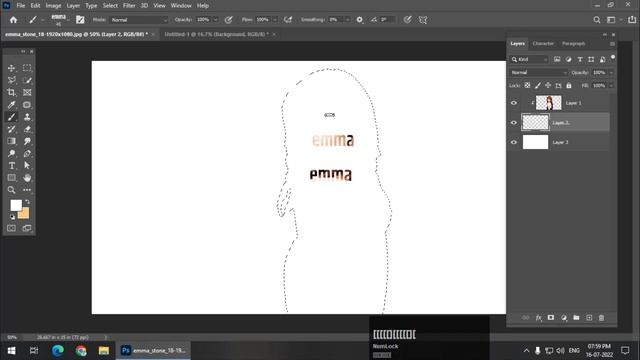Screen dimensions: 640x360
Task: Select the Spot Healing Brush tool
Action: (27, 105)
